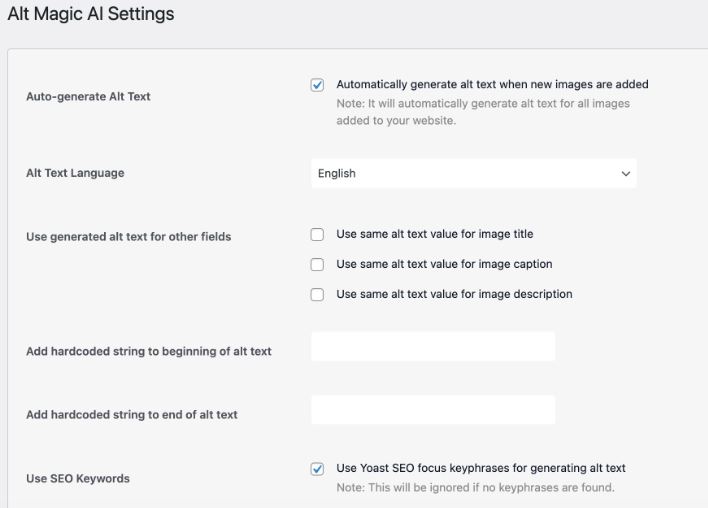Enable same alt text for image title checkbox

click(x=317, y=234)
